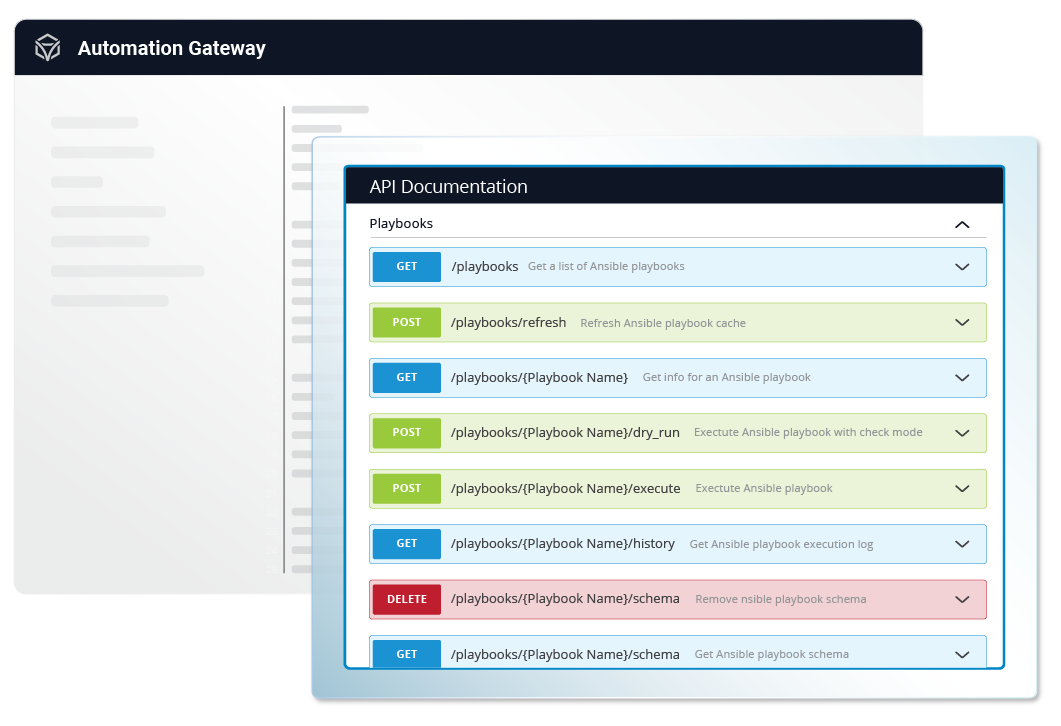The image size is (1061, 726).
Task: Expand the execute endpoint chevron
Action: click(962, 489)
